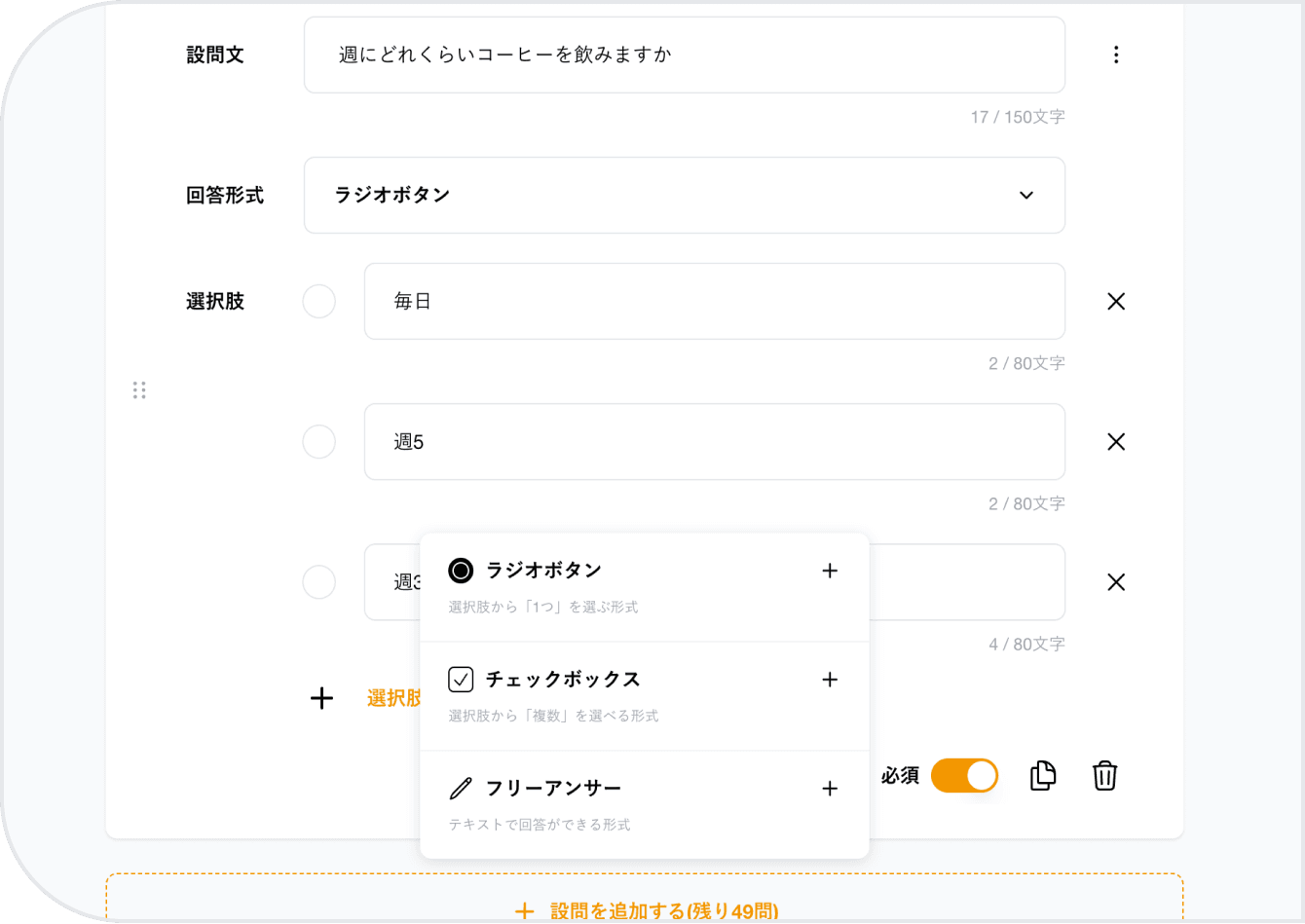1305x924 pixels.
Task: Remove the 週3 choice with X icon
Action: point(1116,582)
